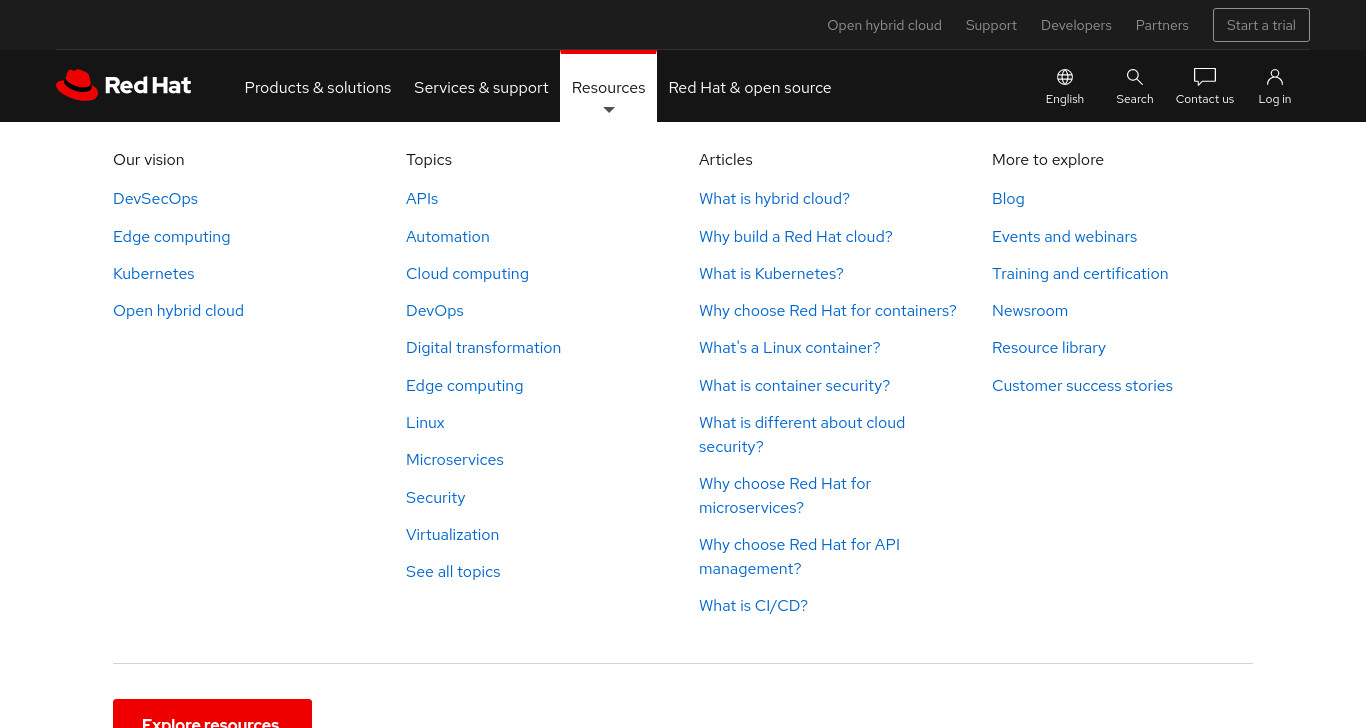Open the Automation topic
This screenshot has width=1366, height=728.
pos(447,237)
